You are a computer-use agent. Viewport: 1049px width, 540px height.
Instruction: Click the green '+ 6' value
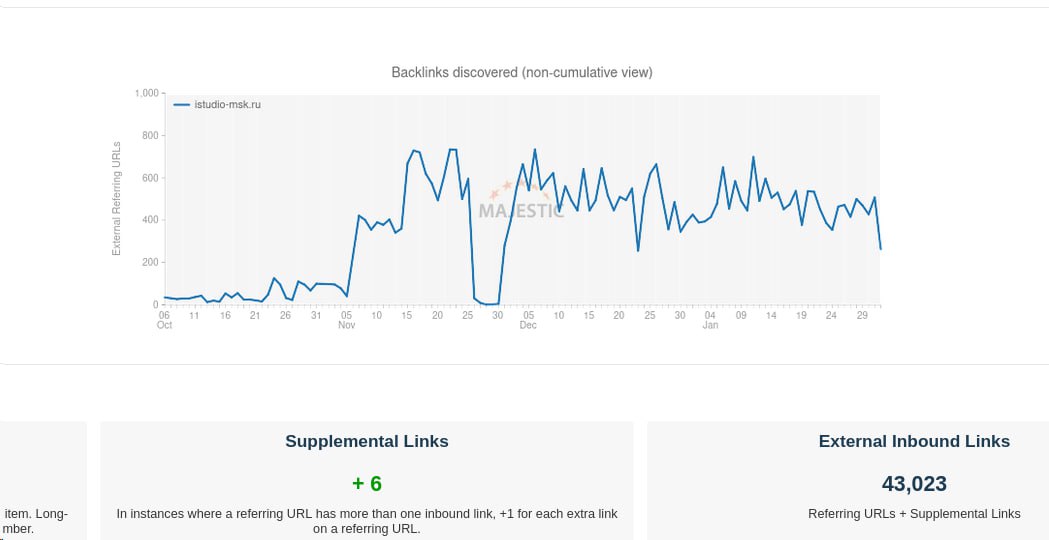tap(367, 484)
